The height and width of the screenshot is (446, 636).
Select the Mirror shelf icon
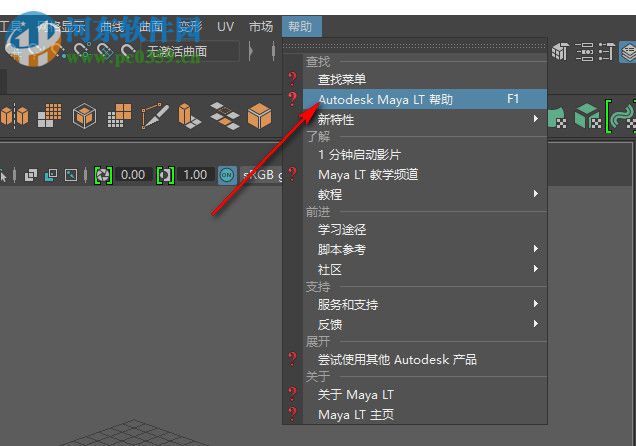15,116
